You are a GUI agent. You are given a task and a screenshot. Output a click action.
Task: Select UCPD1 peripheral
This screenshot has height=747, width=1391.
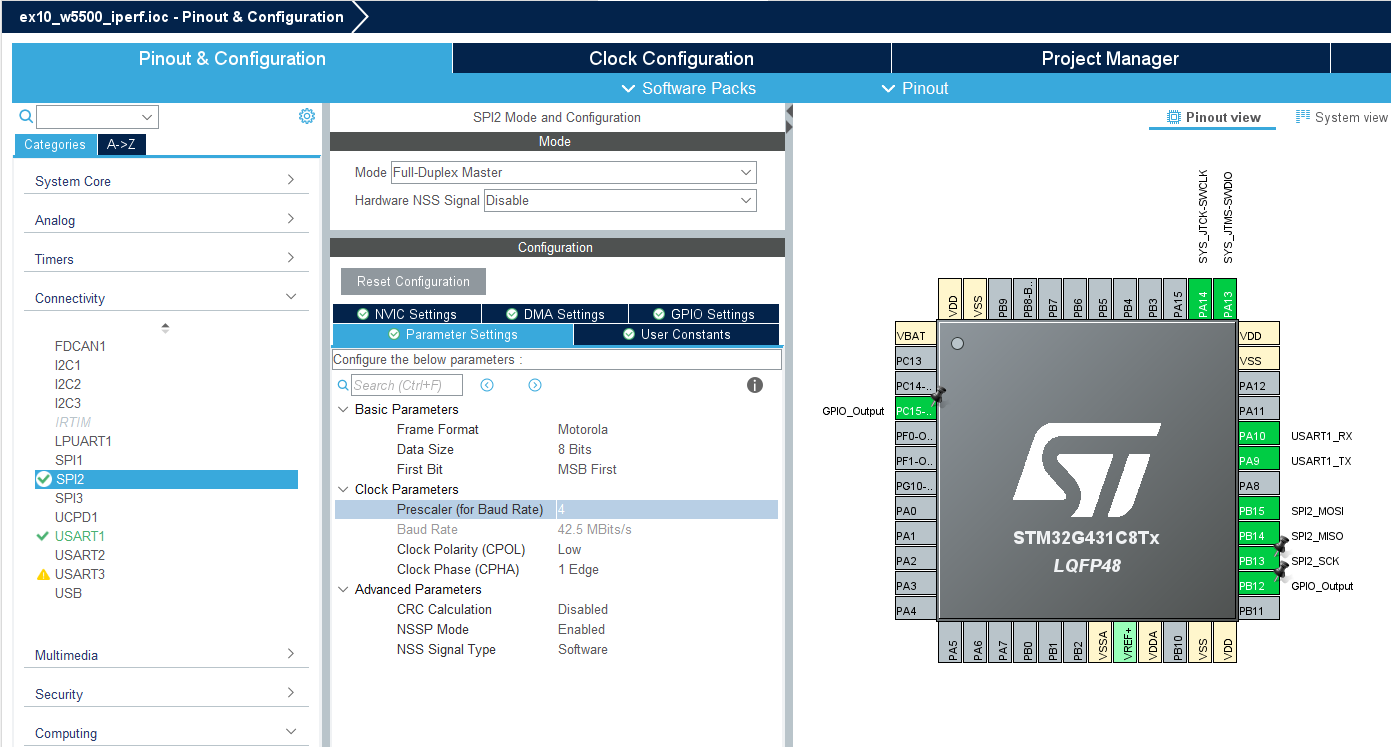point(76,517)
